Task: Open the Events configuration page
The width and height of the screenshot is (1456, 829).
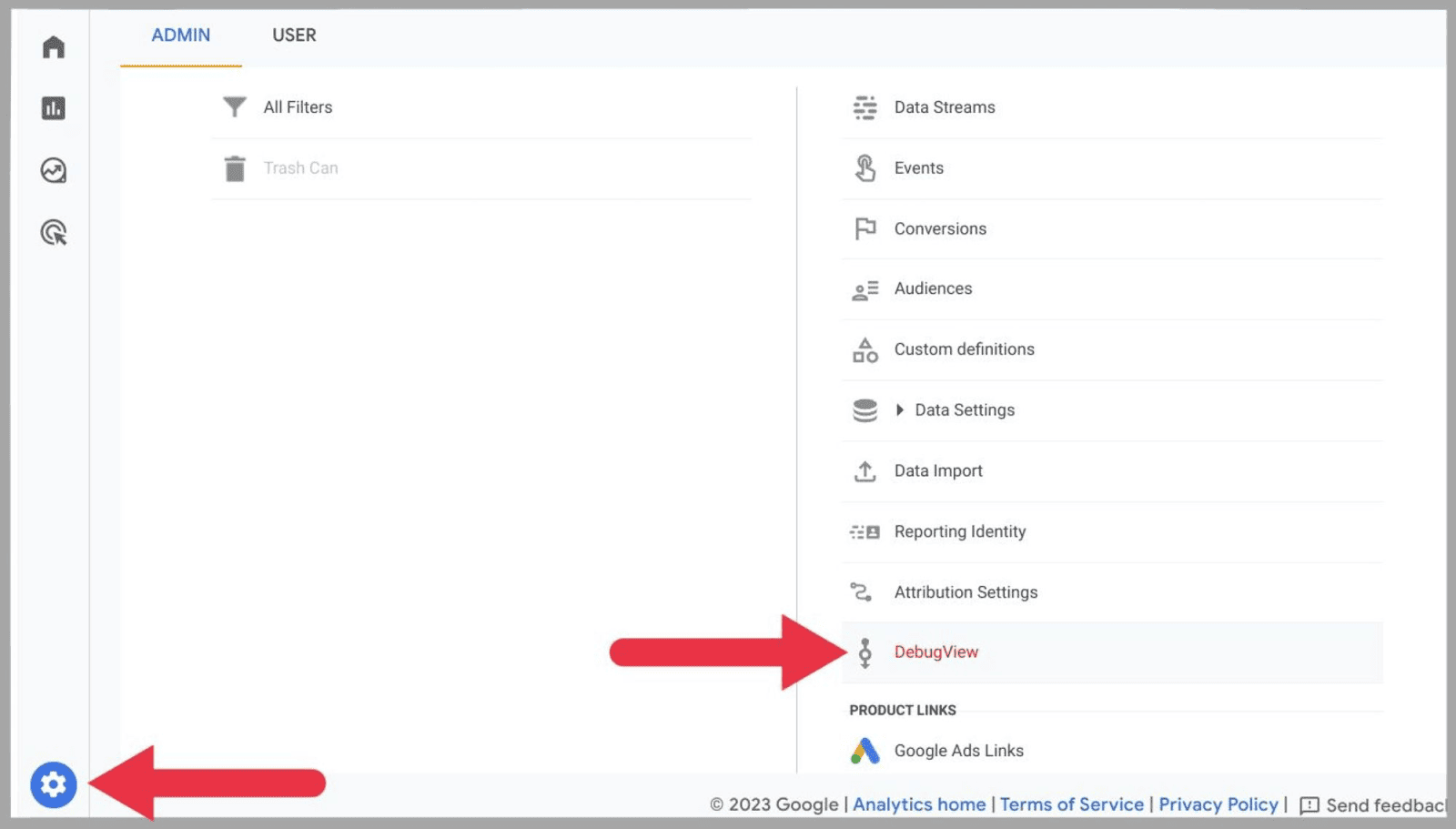Action: click(918, 167)
